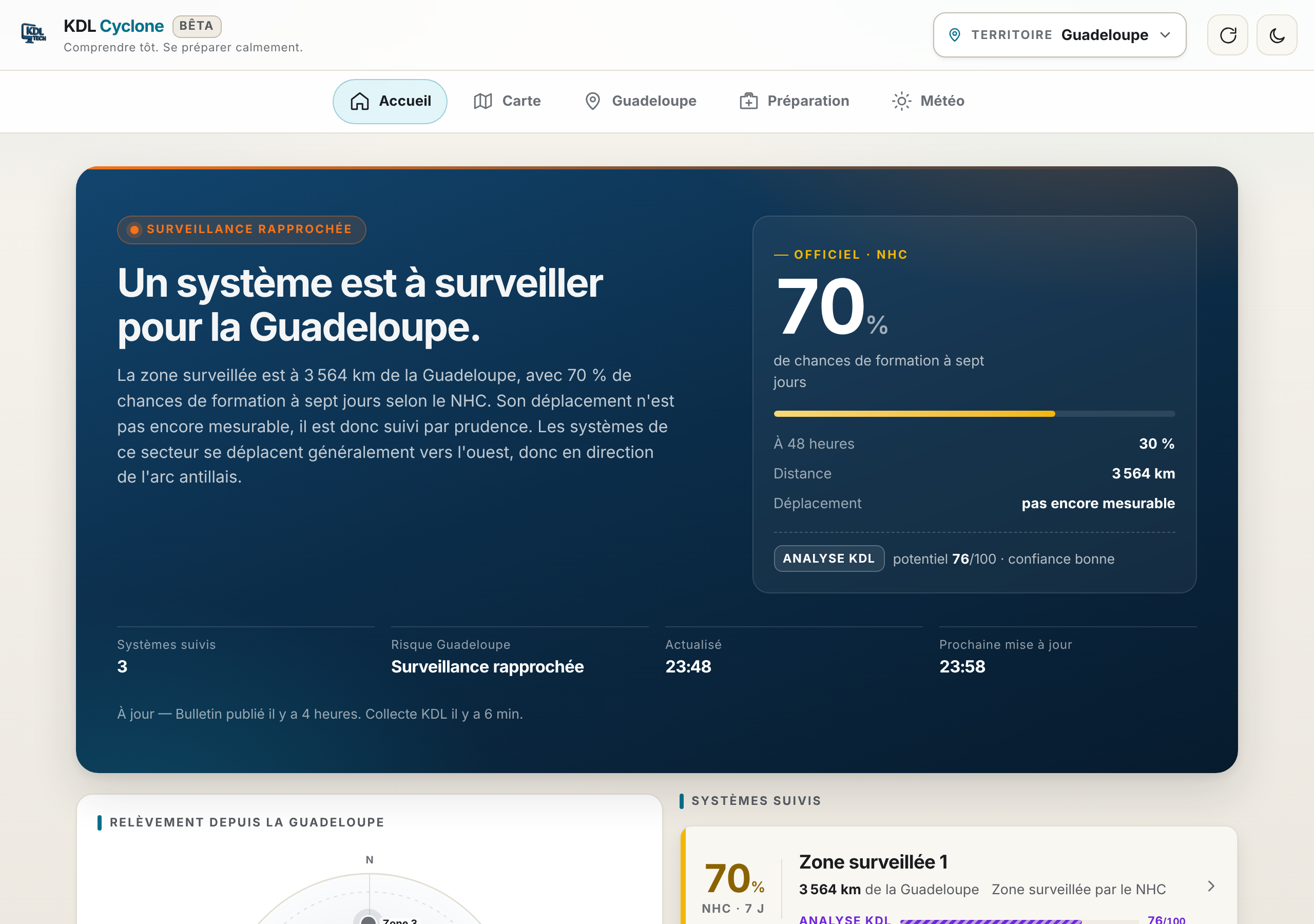Image resolution: width=1314 pixels, height=924 pixels.
Task: Click the location pin in territory selector
Action: (954, 35)
